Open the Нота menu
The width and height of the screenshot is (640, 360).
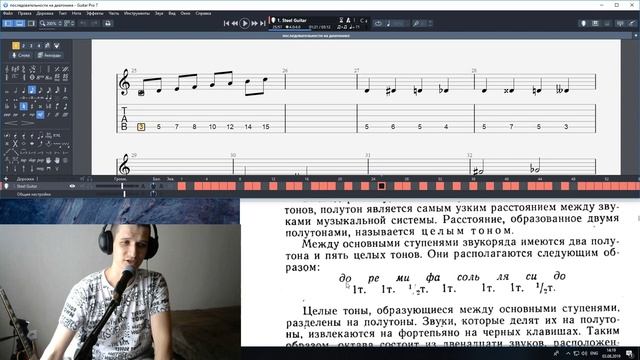coord(76,13)
